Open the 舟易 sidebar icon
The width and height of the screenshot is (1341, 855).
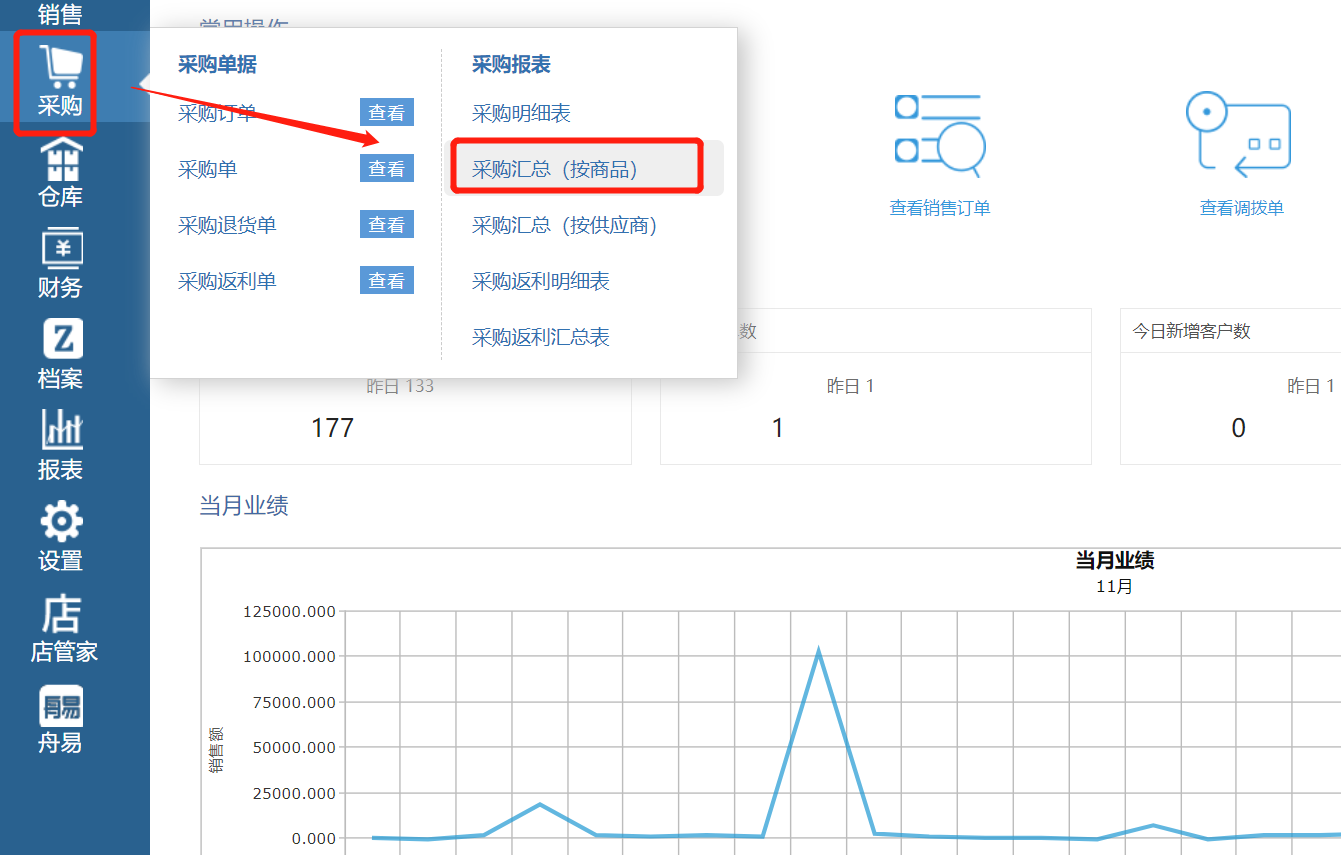click(61, 705)
